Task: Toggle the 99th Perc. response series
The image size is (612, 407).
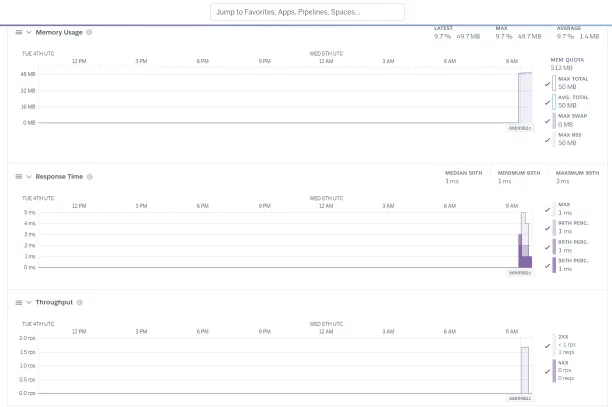Action: coord(547,228)
